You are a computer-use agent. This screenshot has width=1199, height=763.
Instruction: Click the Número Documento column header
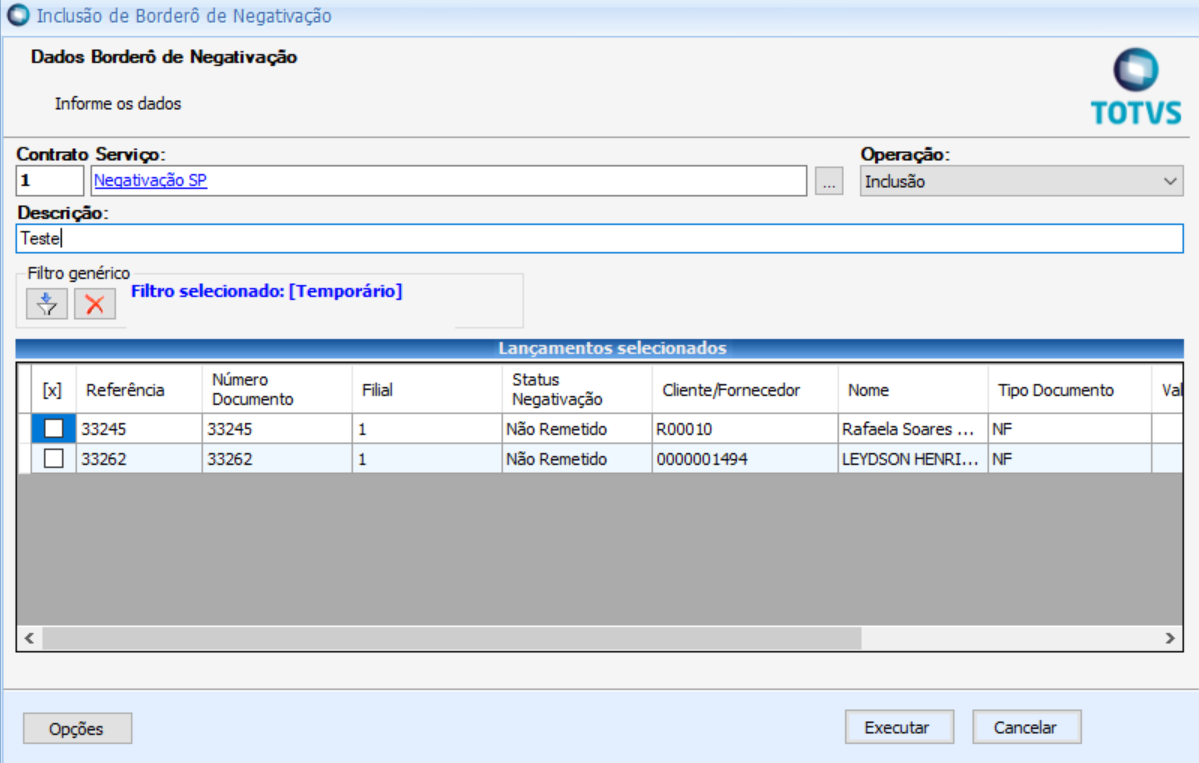coord(277,390)
